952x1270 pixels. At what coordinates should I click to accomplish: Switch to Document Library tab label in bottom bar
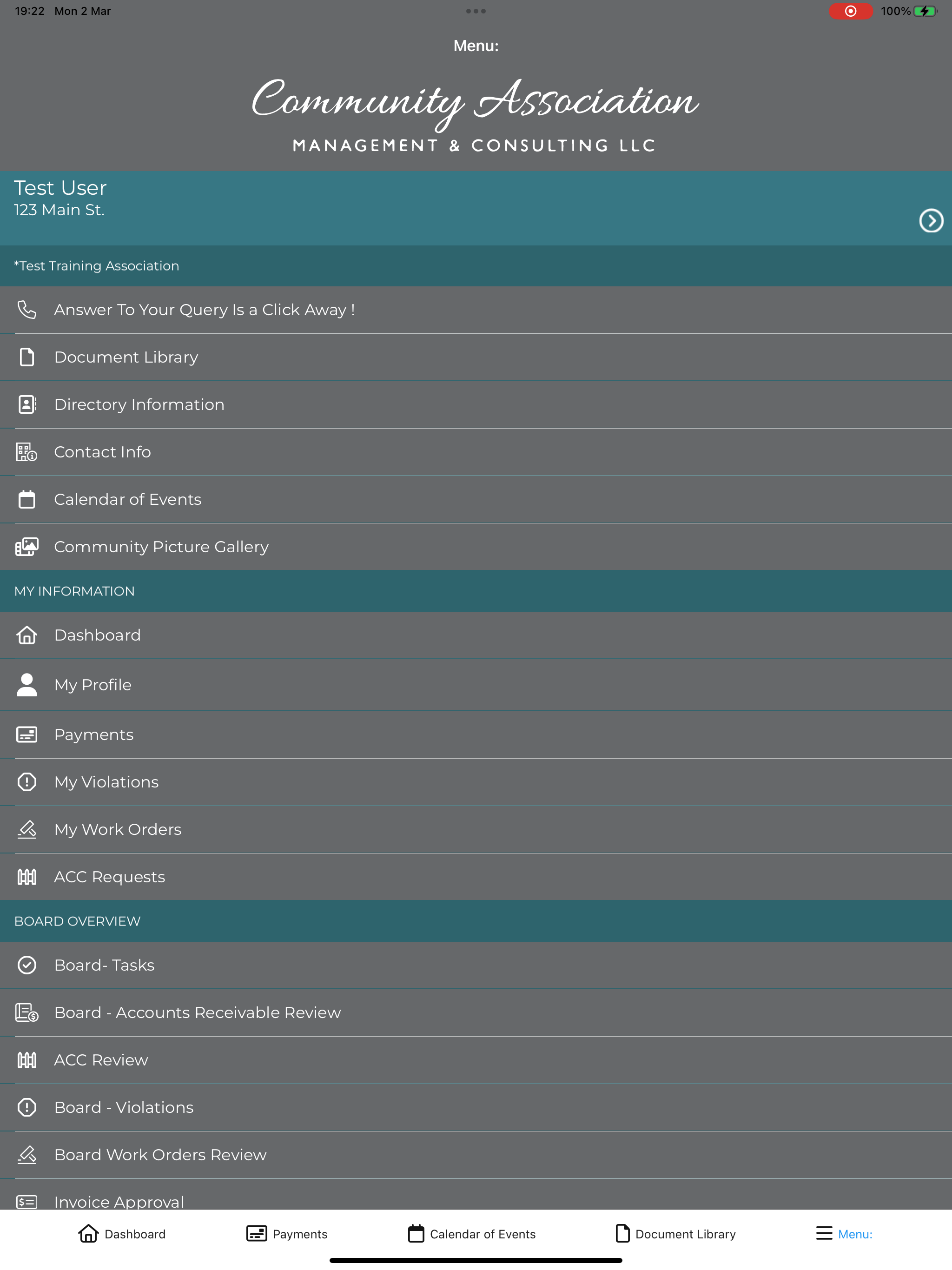(685, 1234)
